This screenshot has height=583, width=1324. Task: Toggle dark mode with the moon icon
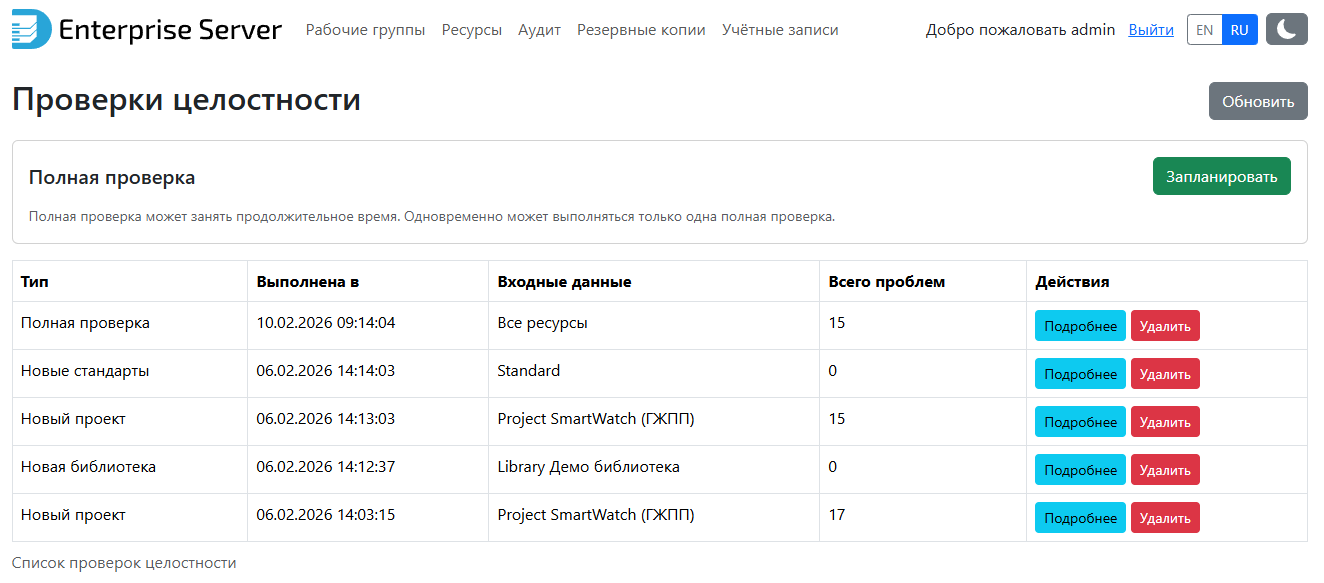click(x=1286, y=30)
